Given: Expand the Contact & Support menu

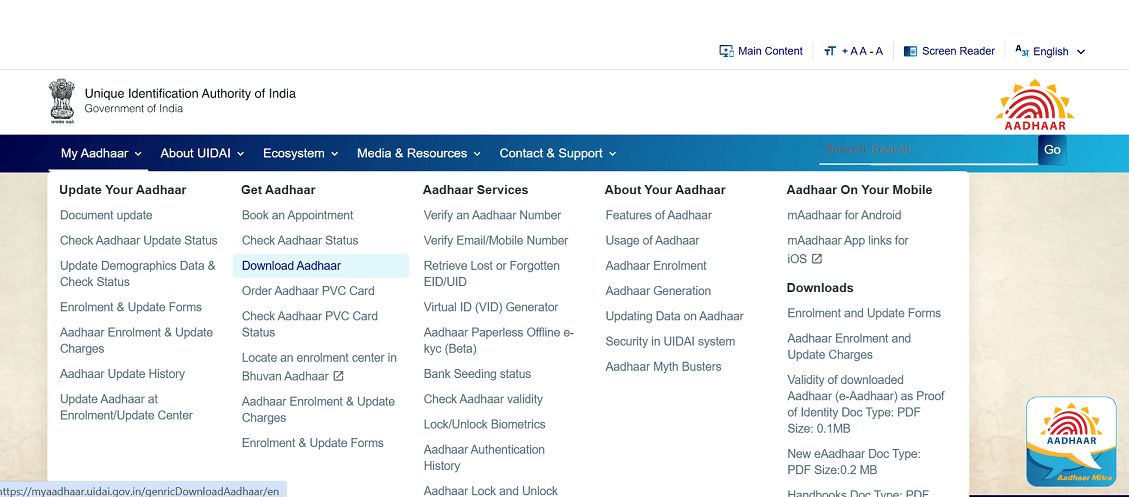Looking at the screenshot, I should tap(558, 153).
